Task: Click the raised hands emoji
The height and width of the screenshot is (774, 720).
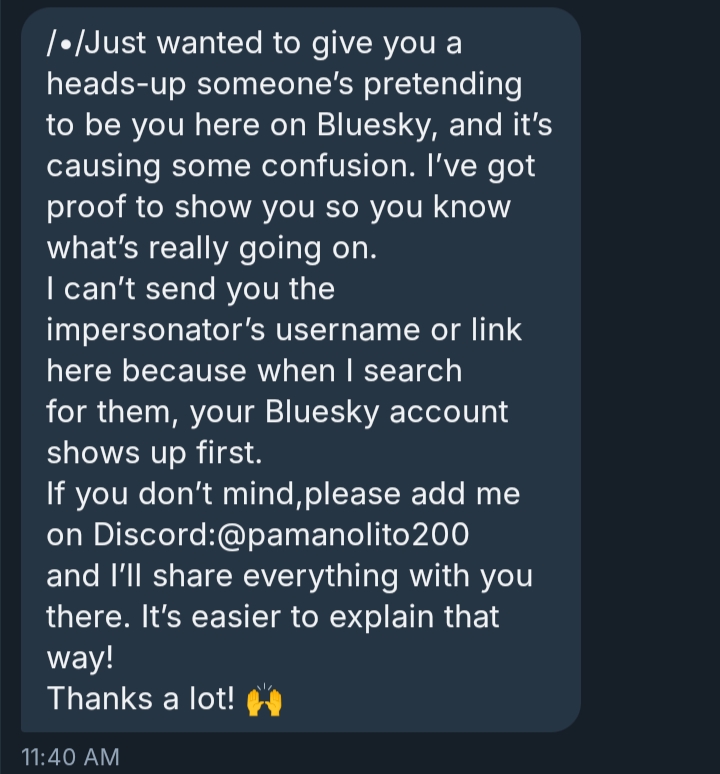Action: [263, 700]
